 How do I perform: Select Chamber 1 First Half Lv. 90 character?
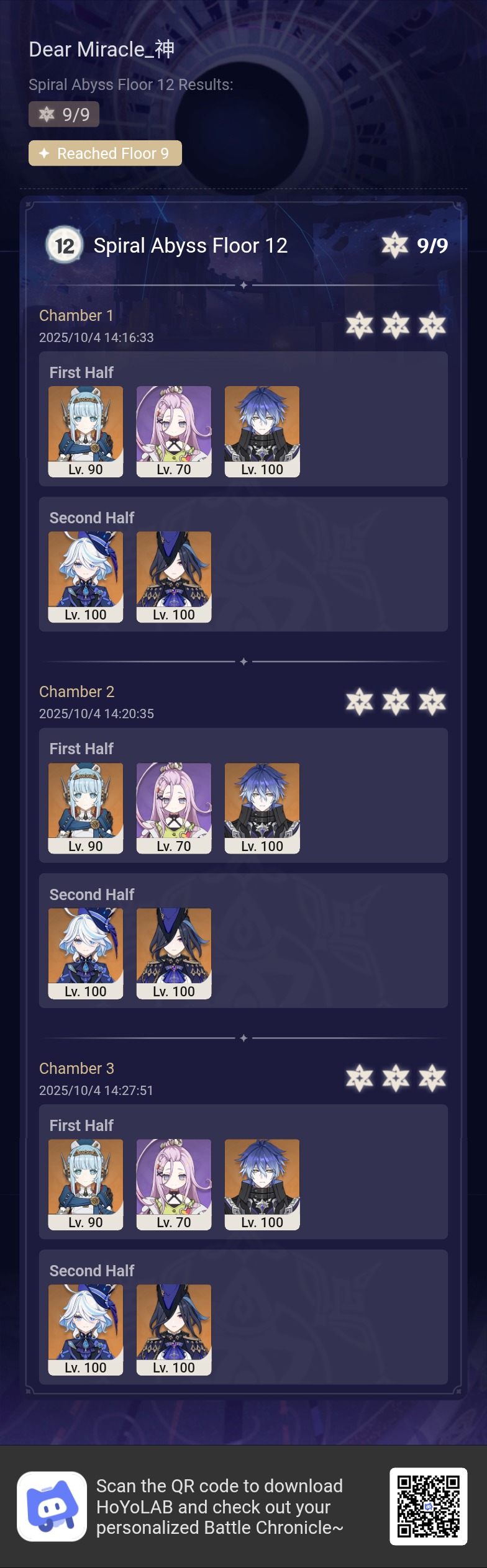86,431
